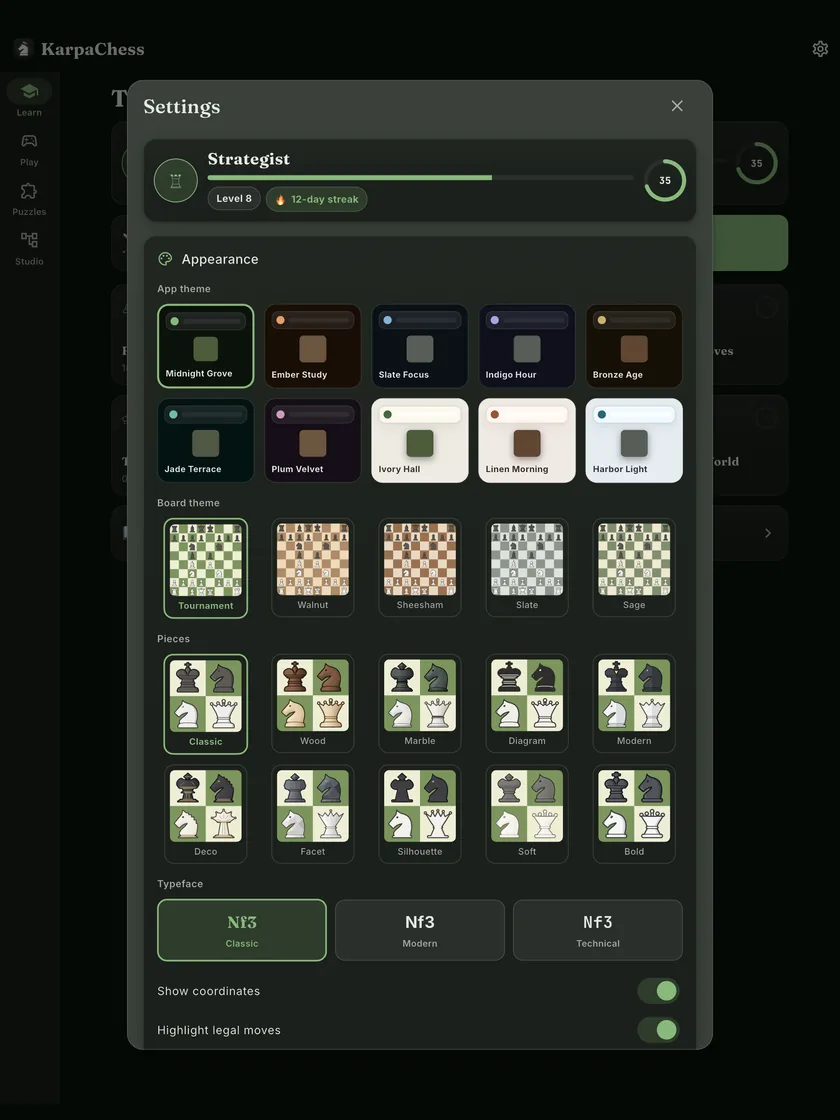Select the Slate board theme
Screen dimensions: 840x1120
pos(527,568)
